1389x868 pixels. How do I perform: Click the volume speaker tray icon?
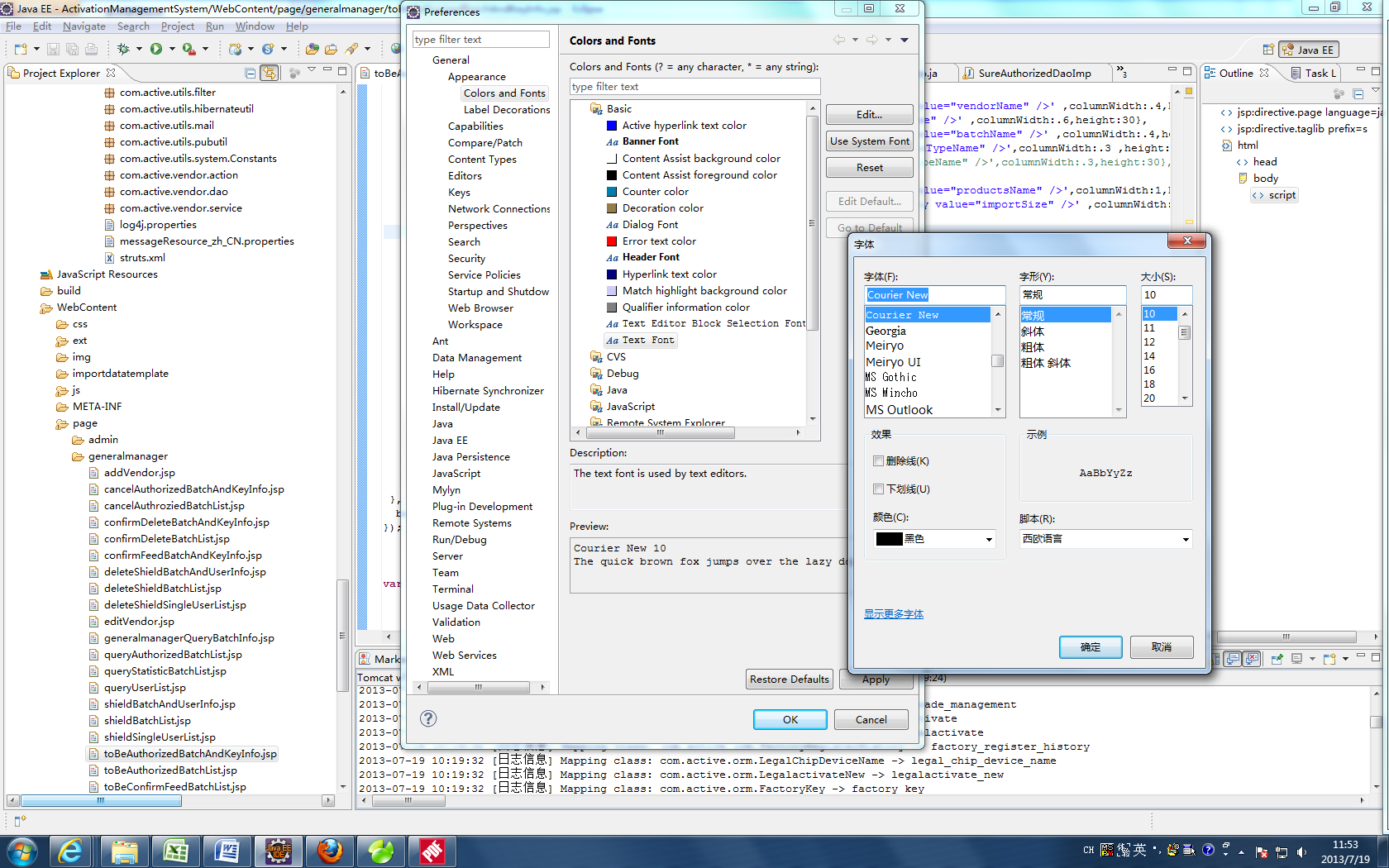[x=1301, y=851]
